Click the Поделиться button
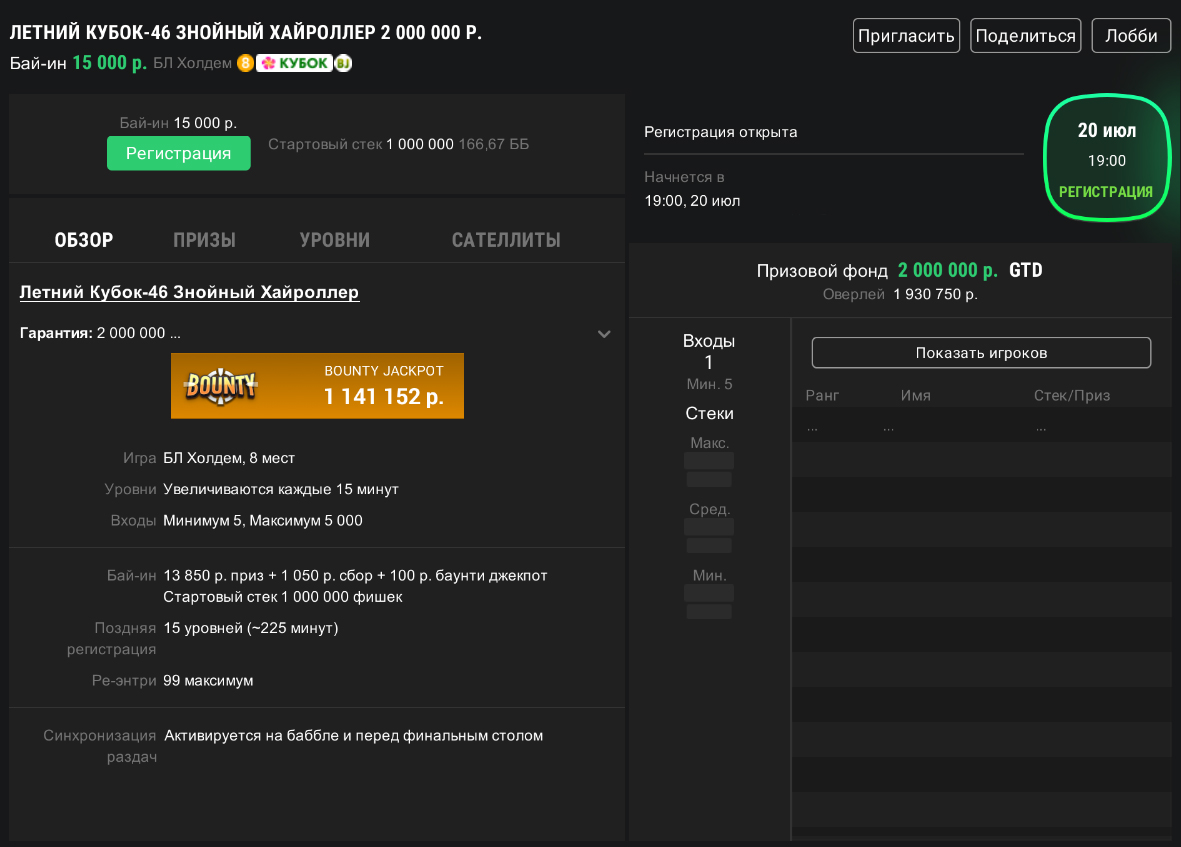 point(1026,36)
